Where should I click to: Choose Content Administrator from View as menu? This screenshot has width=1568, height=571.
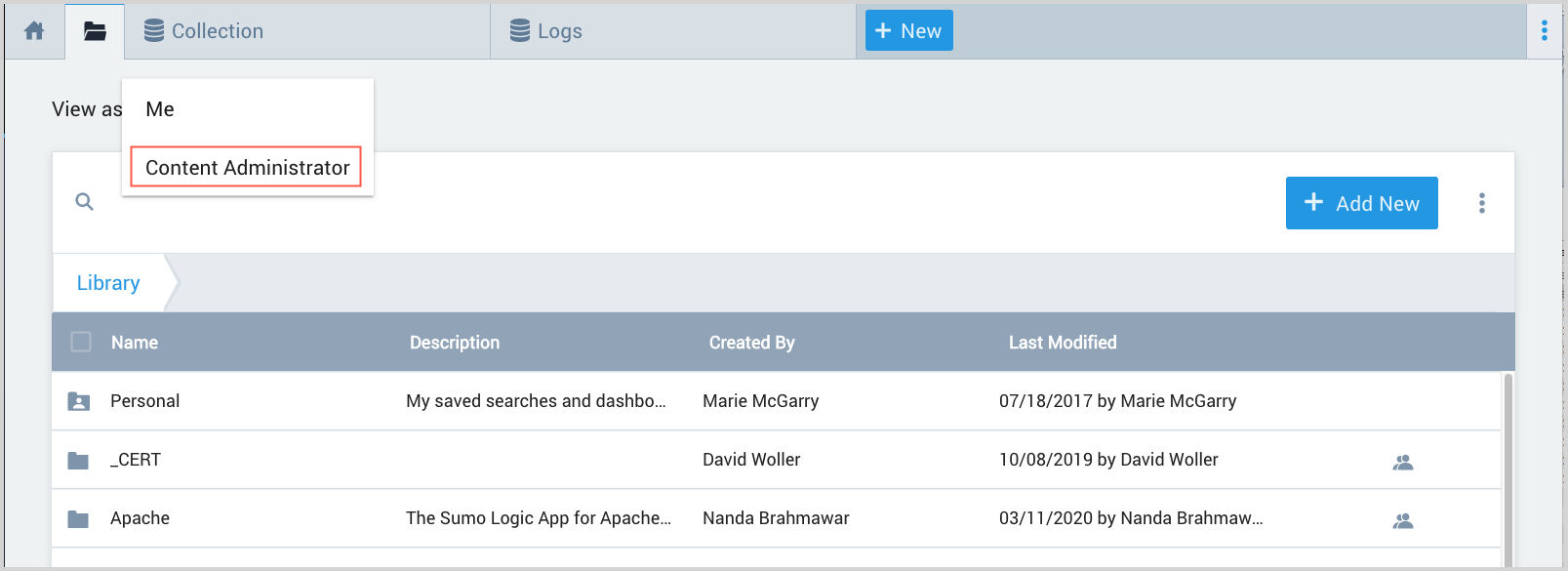[x=247, y=167]
